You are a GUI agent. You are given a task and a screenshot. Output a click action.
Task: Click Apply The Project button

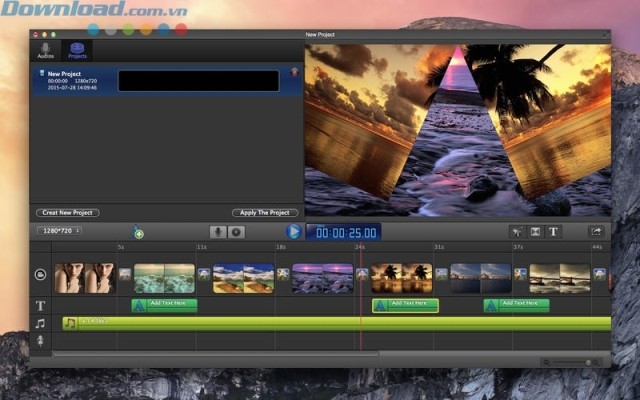[x=266, y=213]
